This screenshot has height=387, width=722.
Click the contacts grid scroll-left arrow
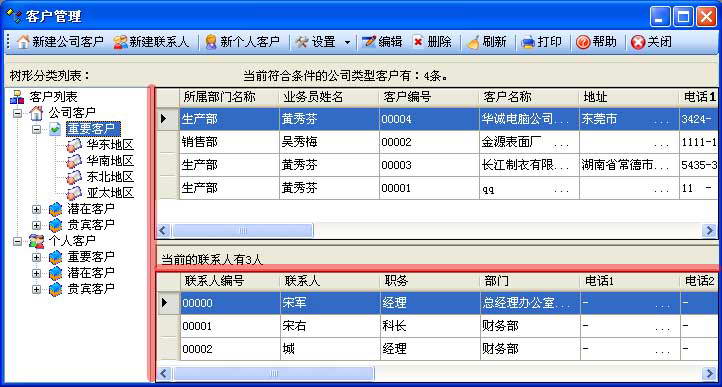(164, 373)
